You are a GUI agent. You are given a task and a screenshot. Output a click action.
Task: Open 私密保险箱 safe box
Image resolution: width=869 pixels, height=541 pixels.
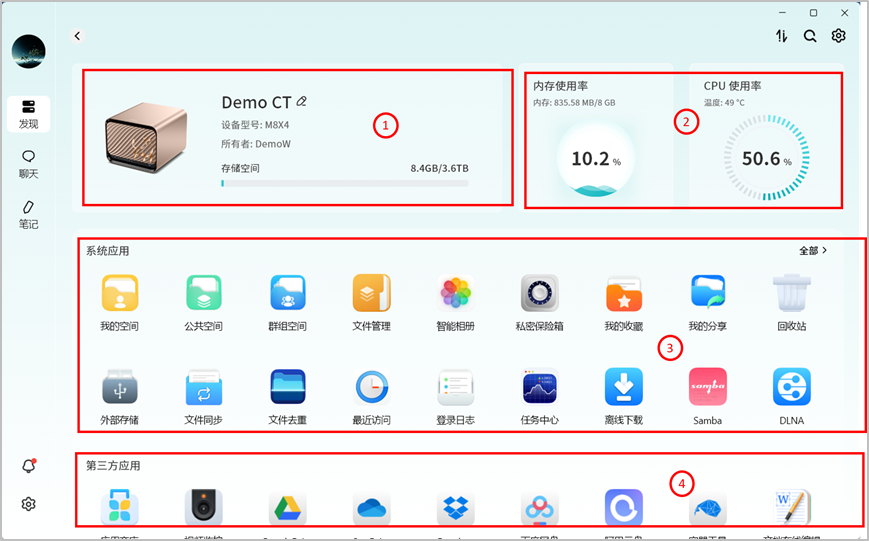(x=539, y=294)
